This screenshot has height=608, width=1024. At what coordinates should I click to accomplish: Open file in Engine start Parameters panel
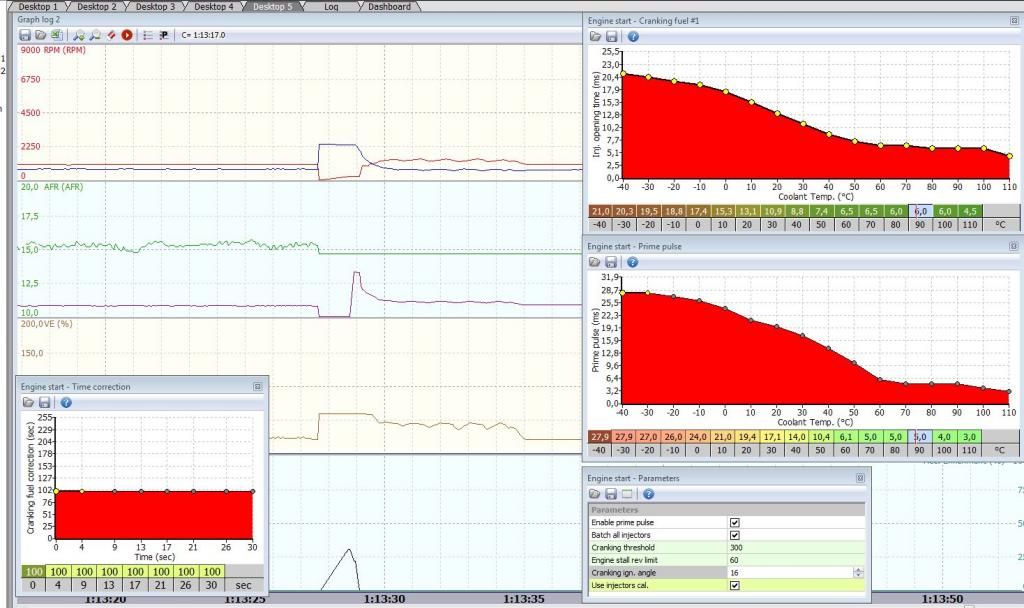[x=595, y=494]
